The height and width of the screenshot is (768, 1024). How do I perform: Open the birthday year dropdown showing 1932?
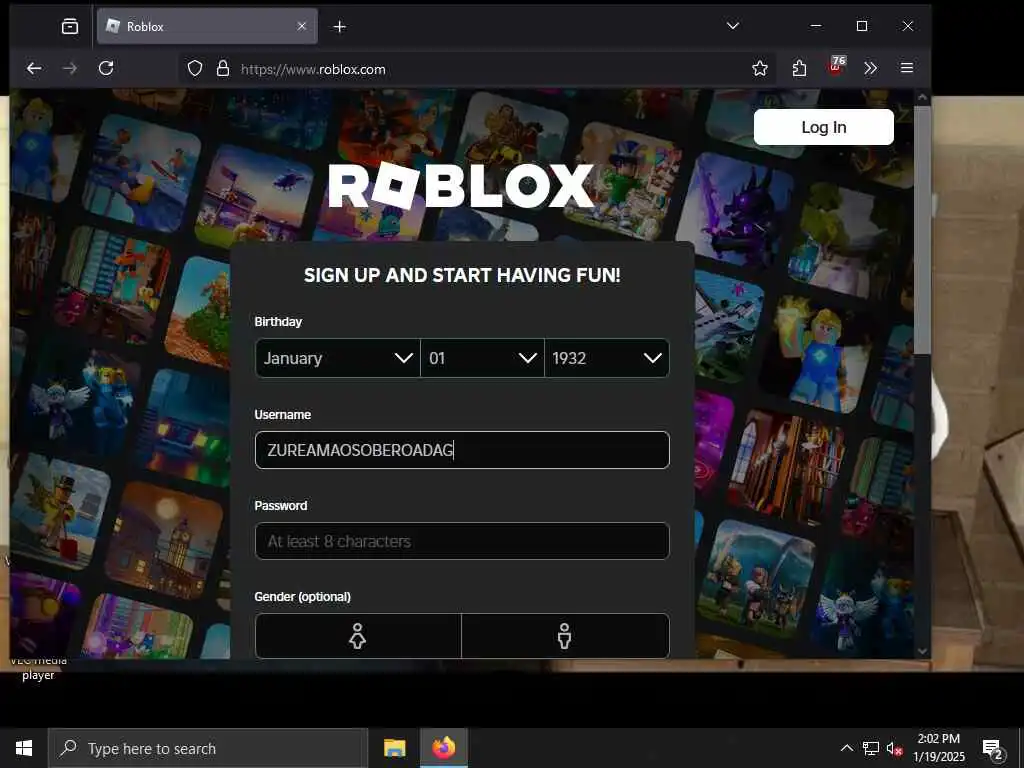coord(607,358)
